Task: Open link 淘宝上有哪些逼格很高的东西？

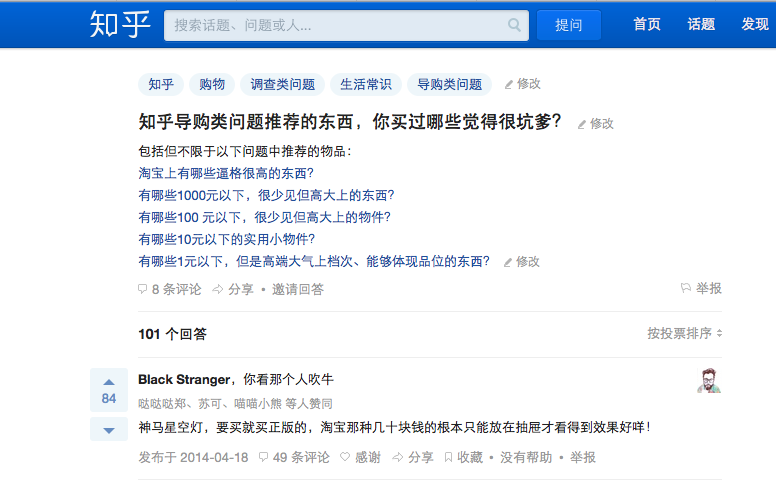Action: [226, 173]
